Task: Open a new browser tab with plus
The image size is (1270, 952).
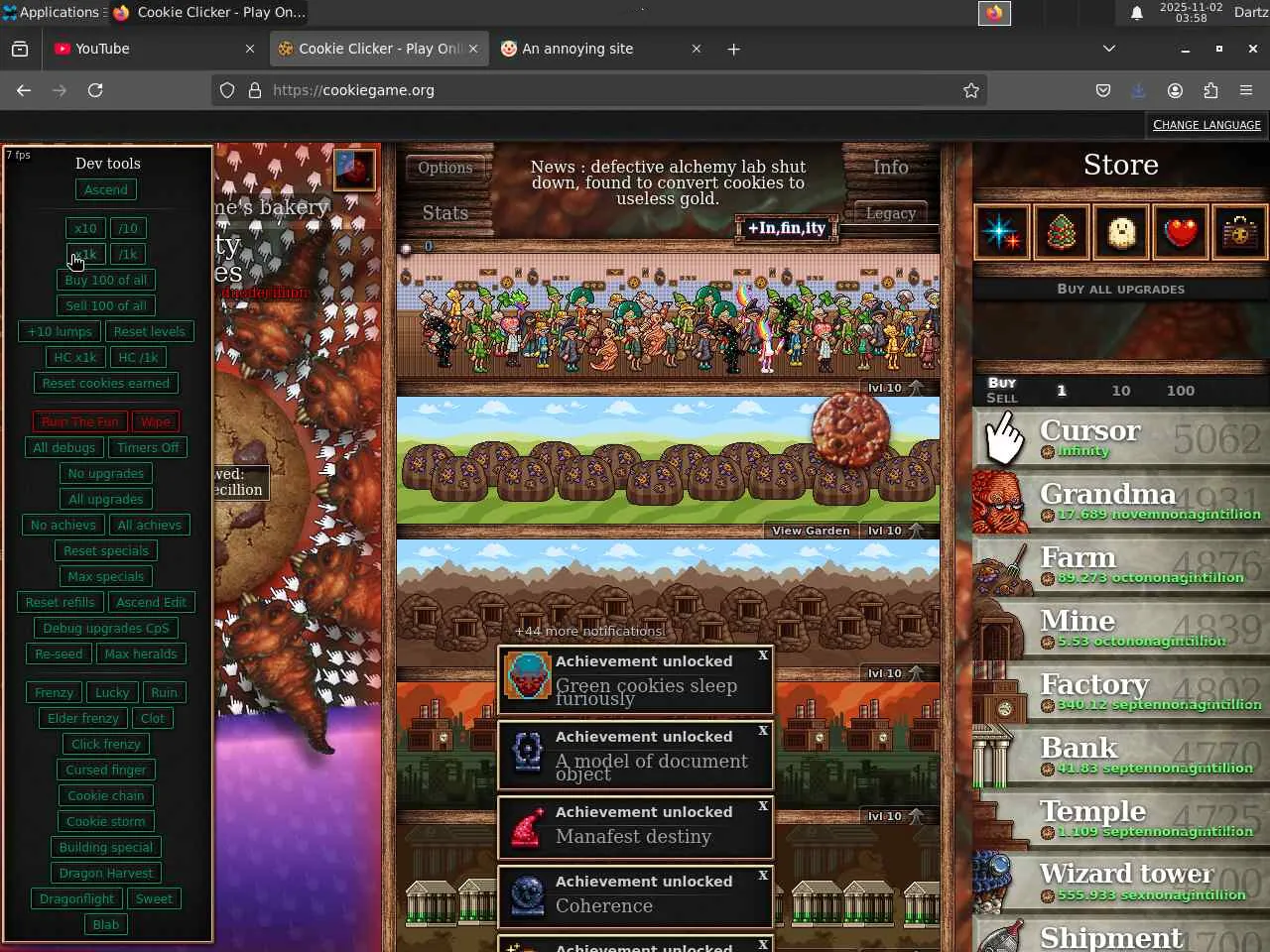Action: 733,49
